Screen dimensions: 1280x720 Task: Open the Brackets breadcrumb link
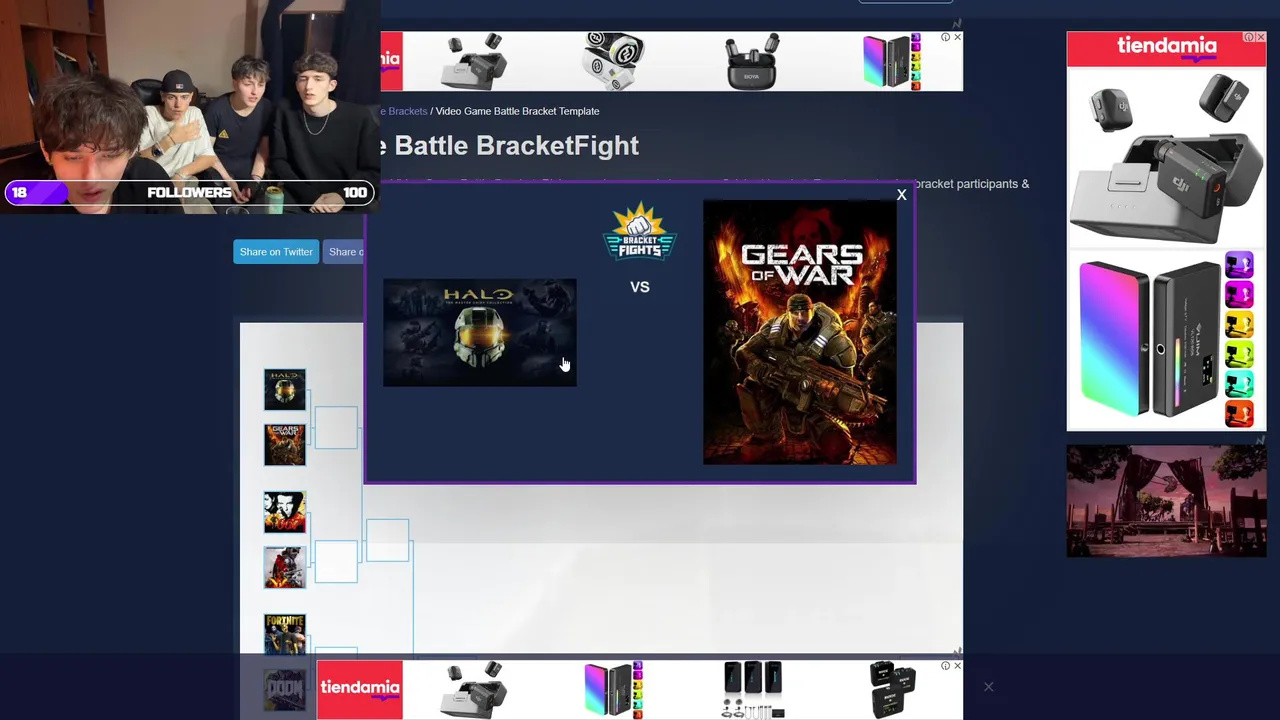(404, 111)
